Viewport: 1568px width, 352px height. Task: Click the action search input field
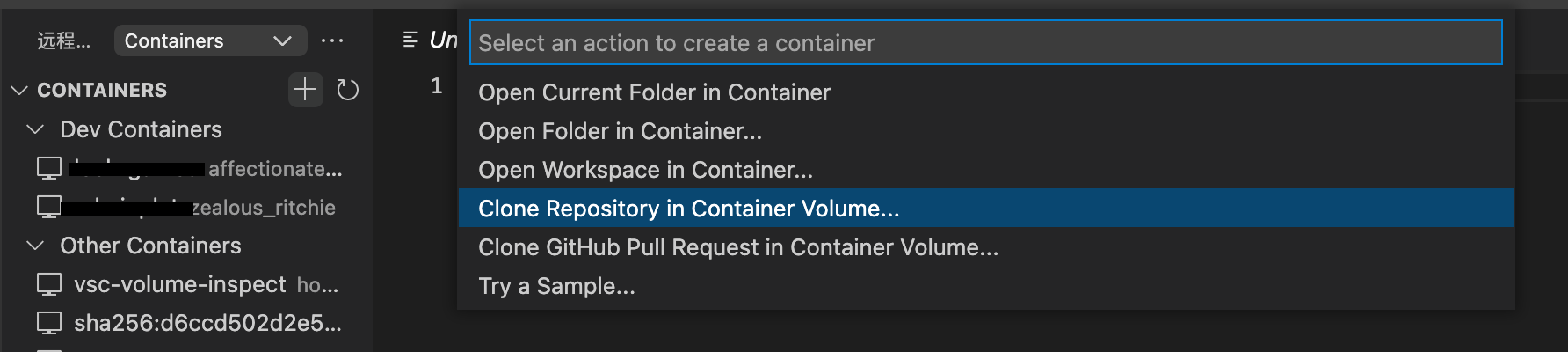[984, 43]
